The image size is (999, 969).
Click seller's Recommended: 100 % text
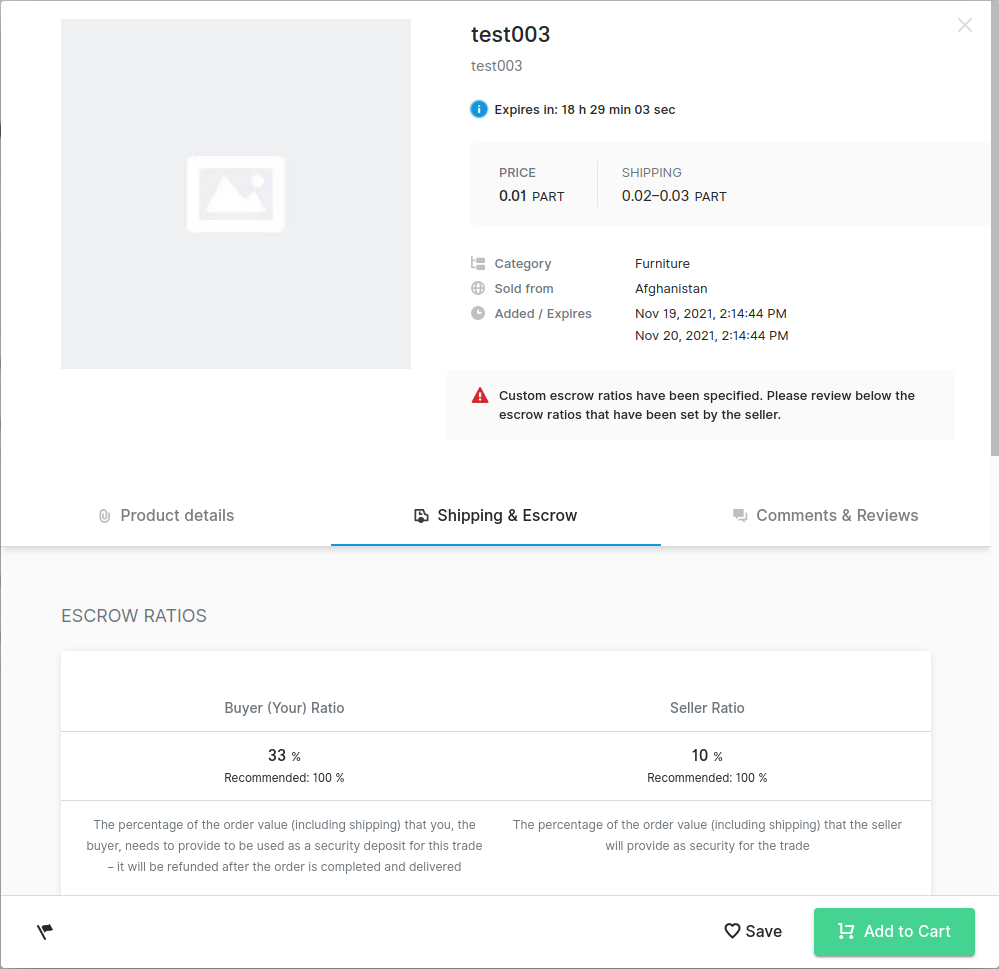(x=707, y=778)
